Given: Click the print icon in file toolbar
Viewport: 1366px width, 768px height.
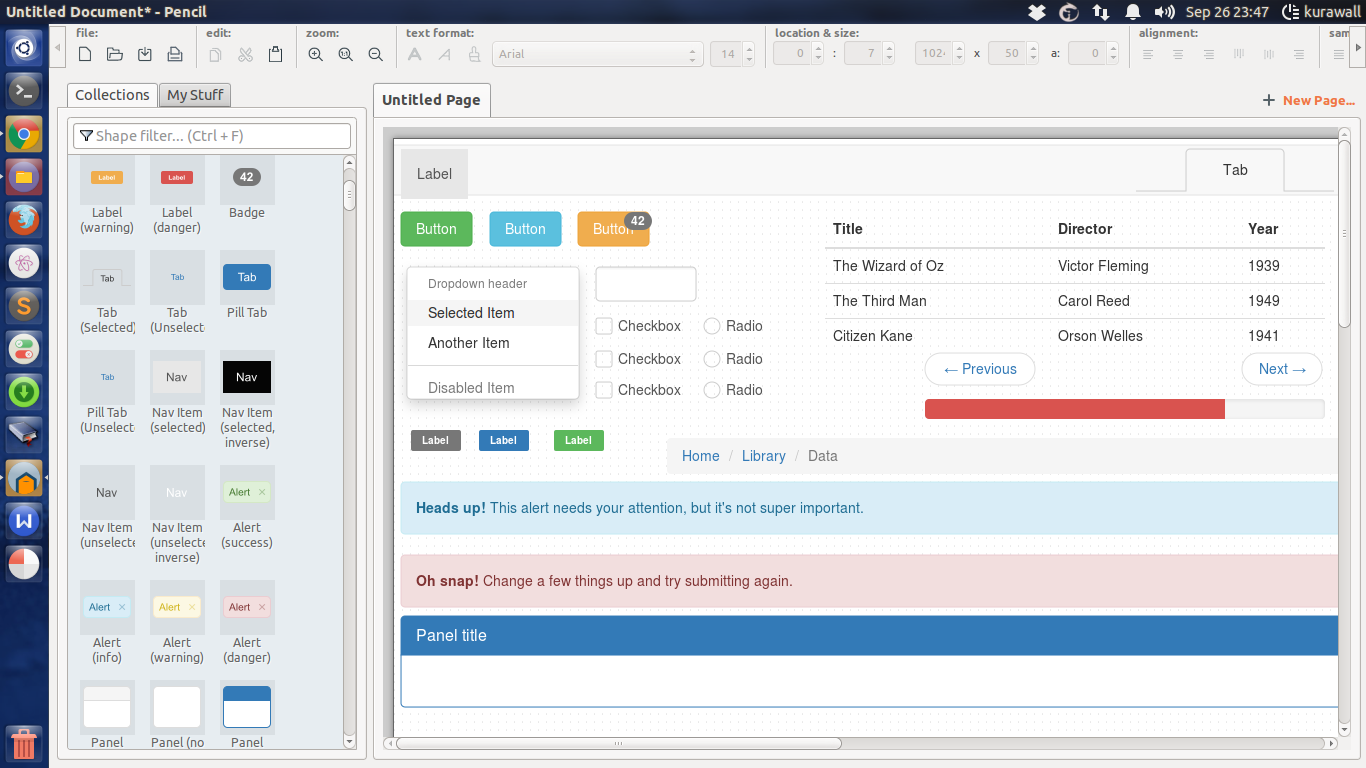Looking at the screenshot, I should pyautogui.click(x=175, y=54).
